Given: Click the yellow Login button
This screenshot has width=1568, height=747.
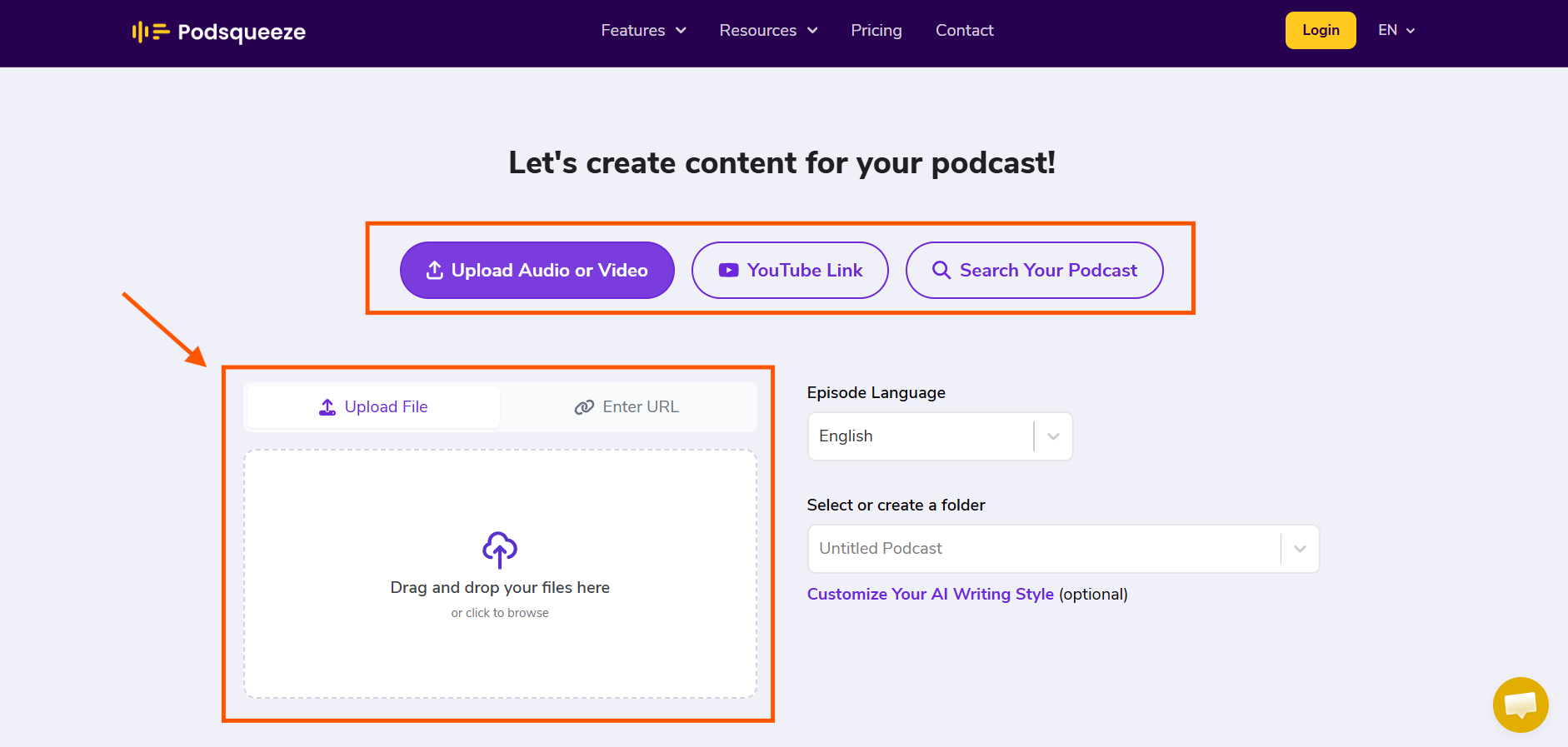Looking at the screenshot, I should tap(1321, 30).
